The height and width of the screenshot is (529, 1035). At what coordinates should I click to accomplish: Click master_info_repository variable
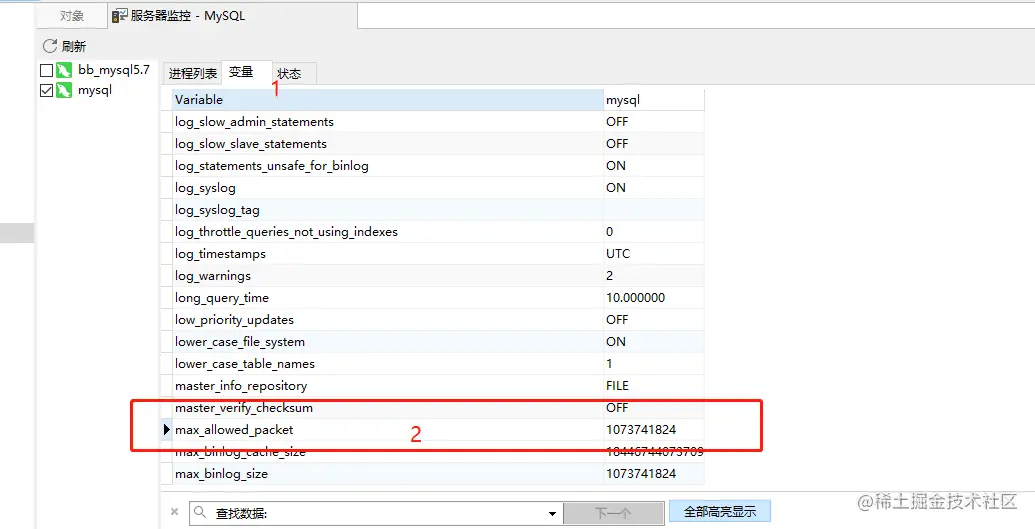pos(241,386)
